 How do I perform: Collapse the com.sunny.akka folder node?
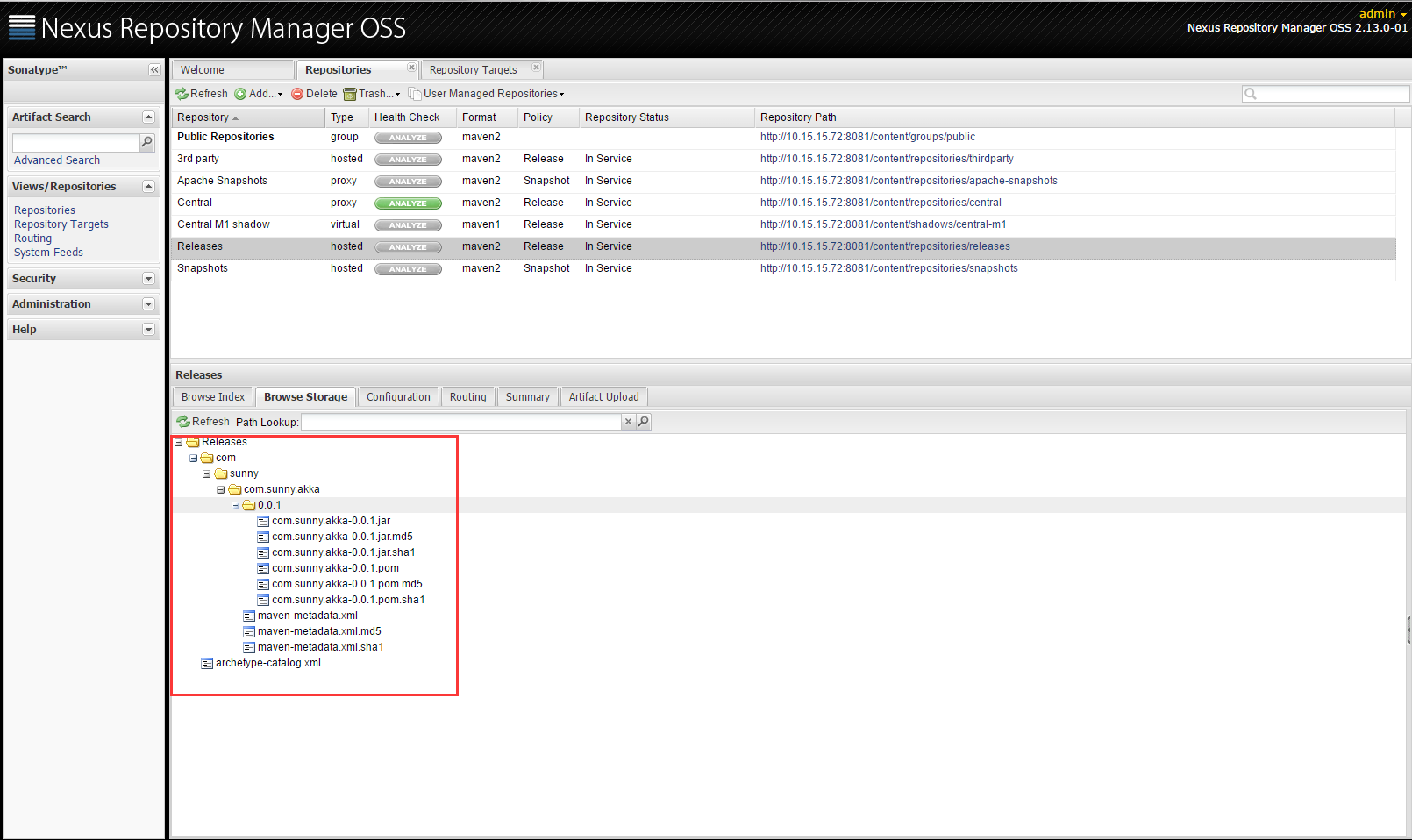[221, 490]
